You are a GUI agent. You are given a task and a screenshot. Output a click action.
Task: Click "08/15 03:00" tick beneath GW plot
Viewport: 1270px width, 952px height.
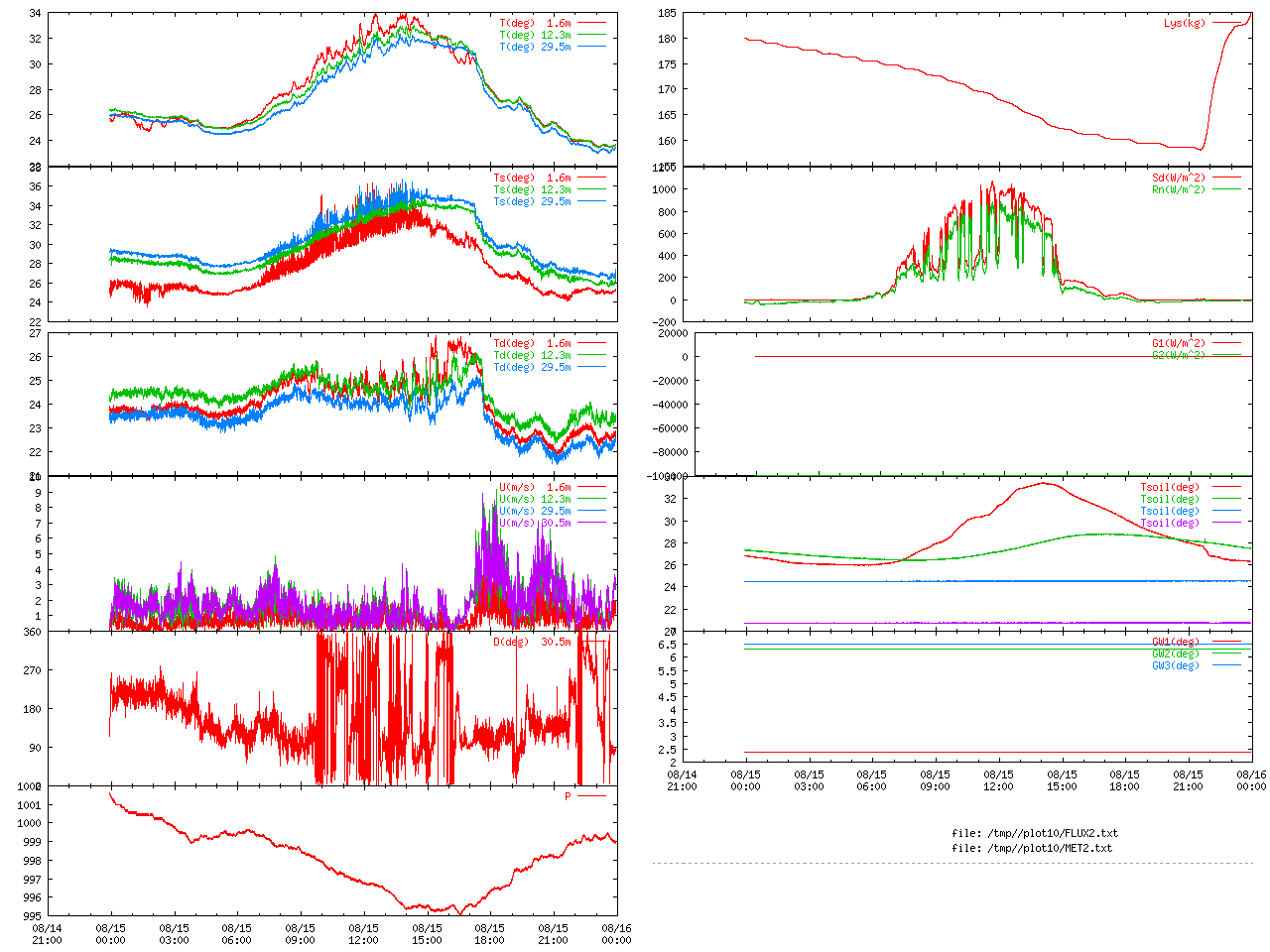(809, 780)
